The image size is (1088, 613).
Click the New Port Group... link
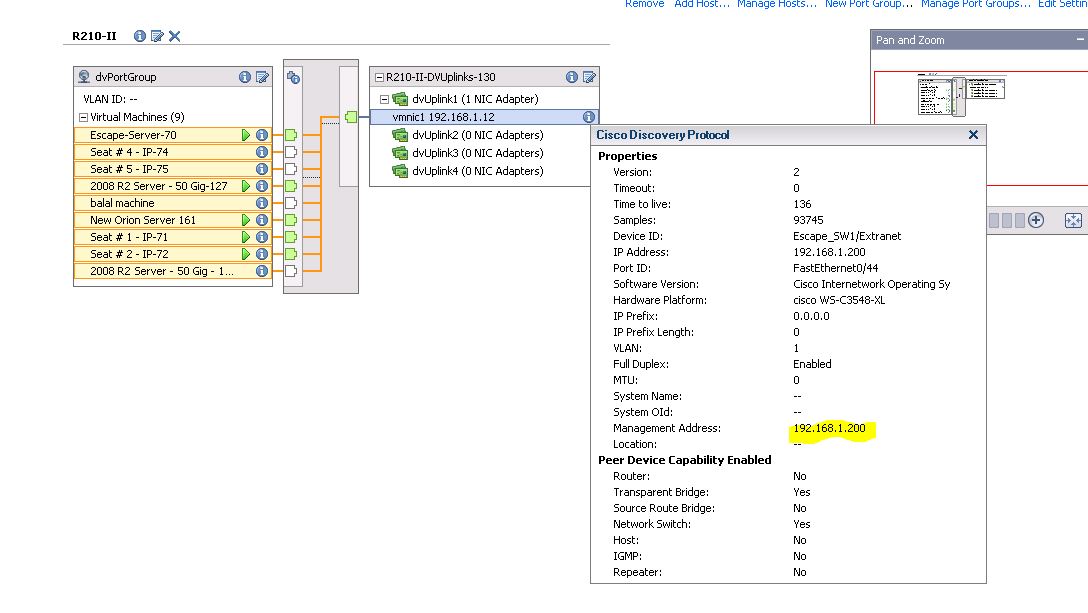(x=869, y=4)
